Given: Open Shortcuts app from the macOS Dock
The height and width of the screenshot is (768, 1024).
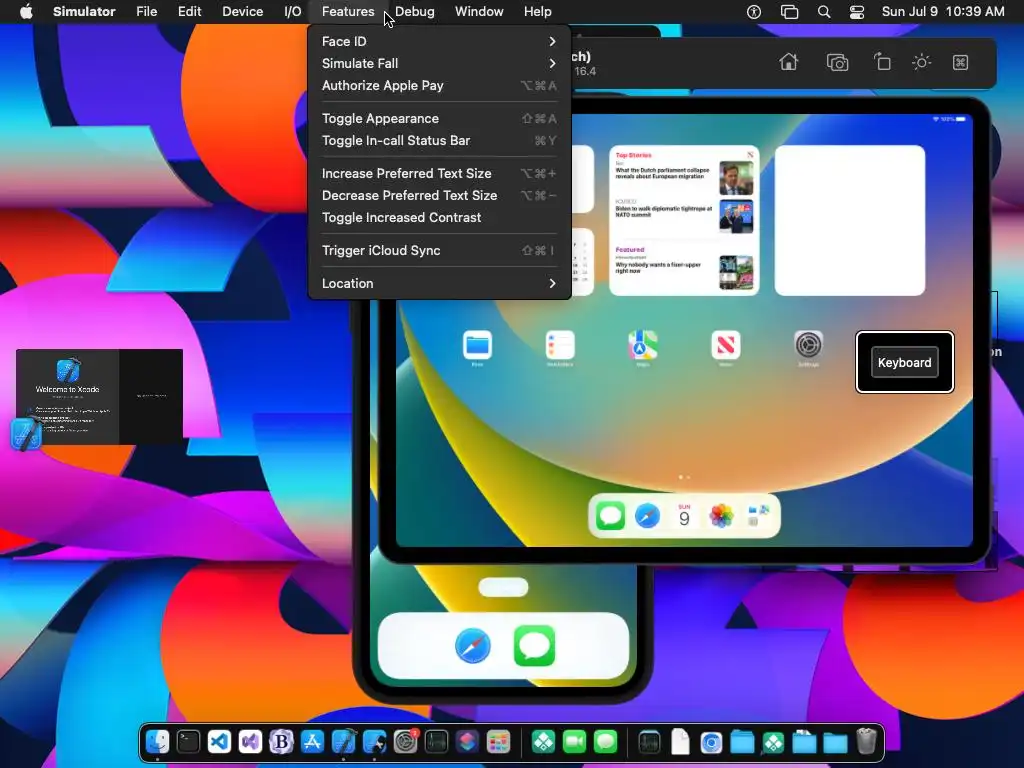Looking at the screenshot, I should click(x=467, y=742).
